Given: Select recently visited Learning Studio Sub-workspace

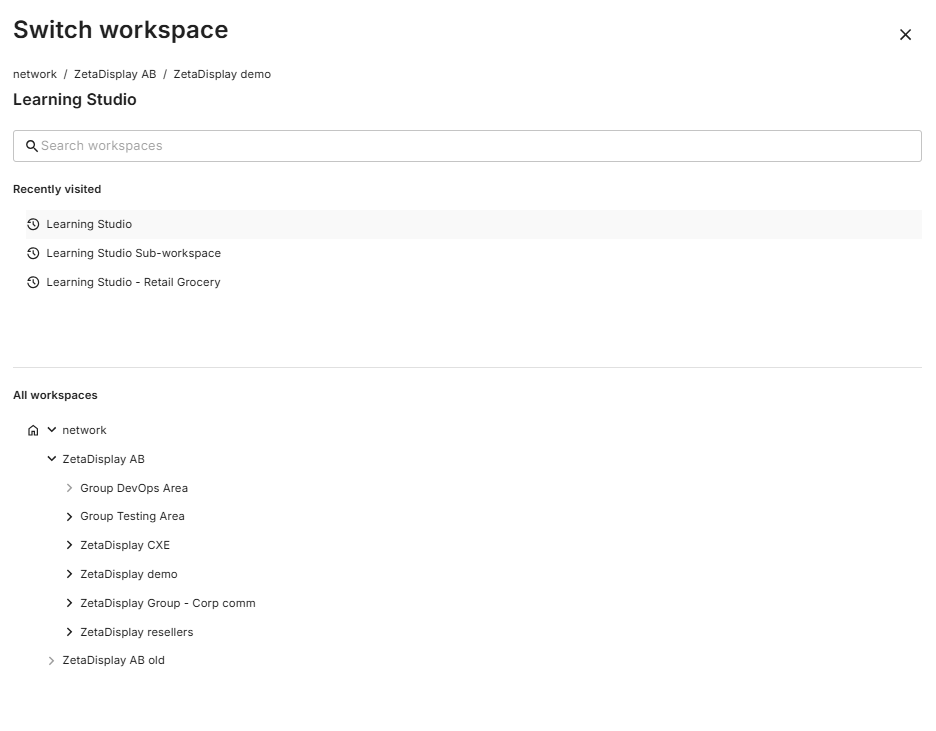Looking at the screenshot, I should coord(474,253).
